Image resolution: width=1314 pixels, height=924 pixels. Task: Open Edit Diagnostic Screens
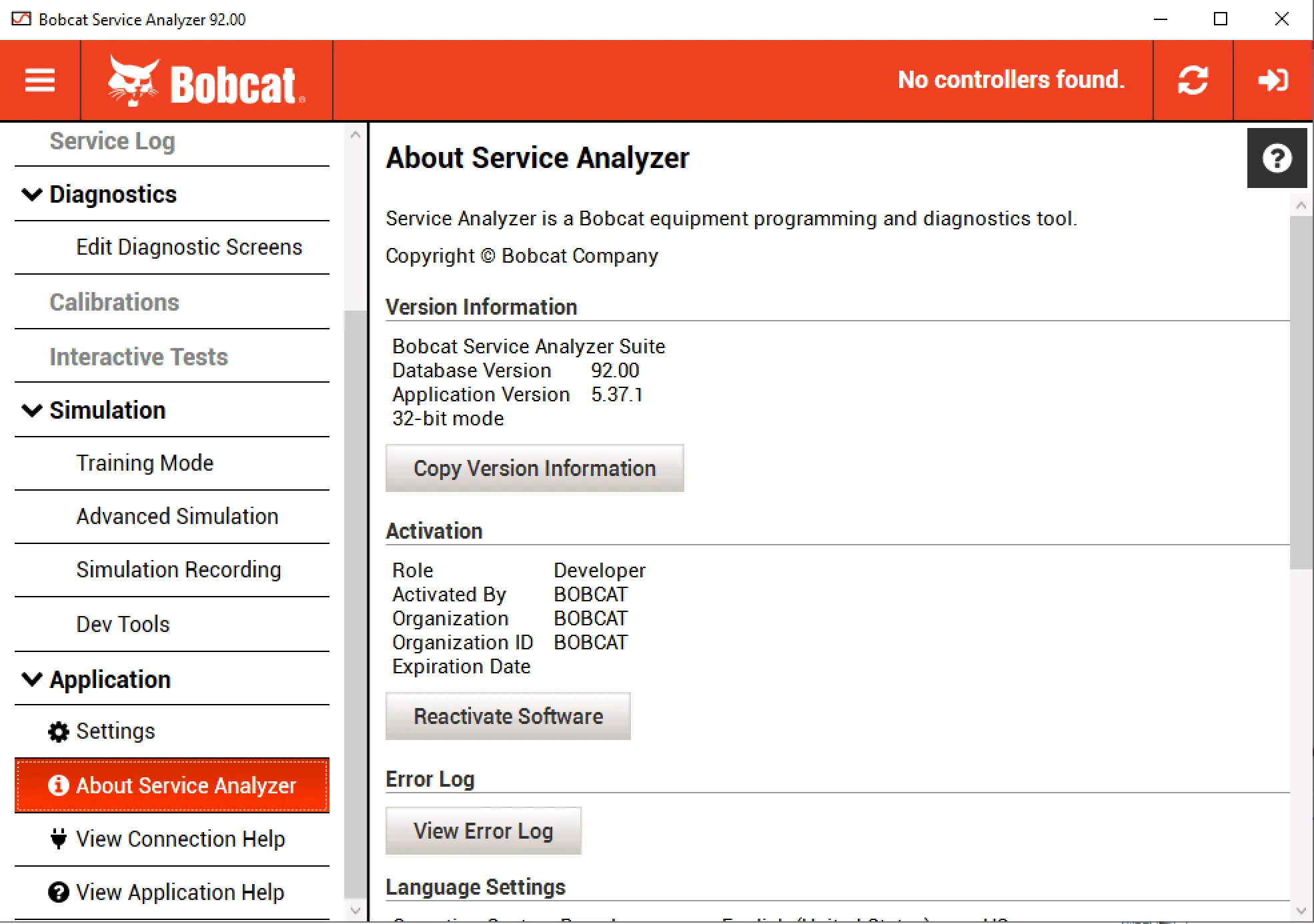pyautogui.click(x=189, y=247)
